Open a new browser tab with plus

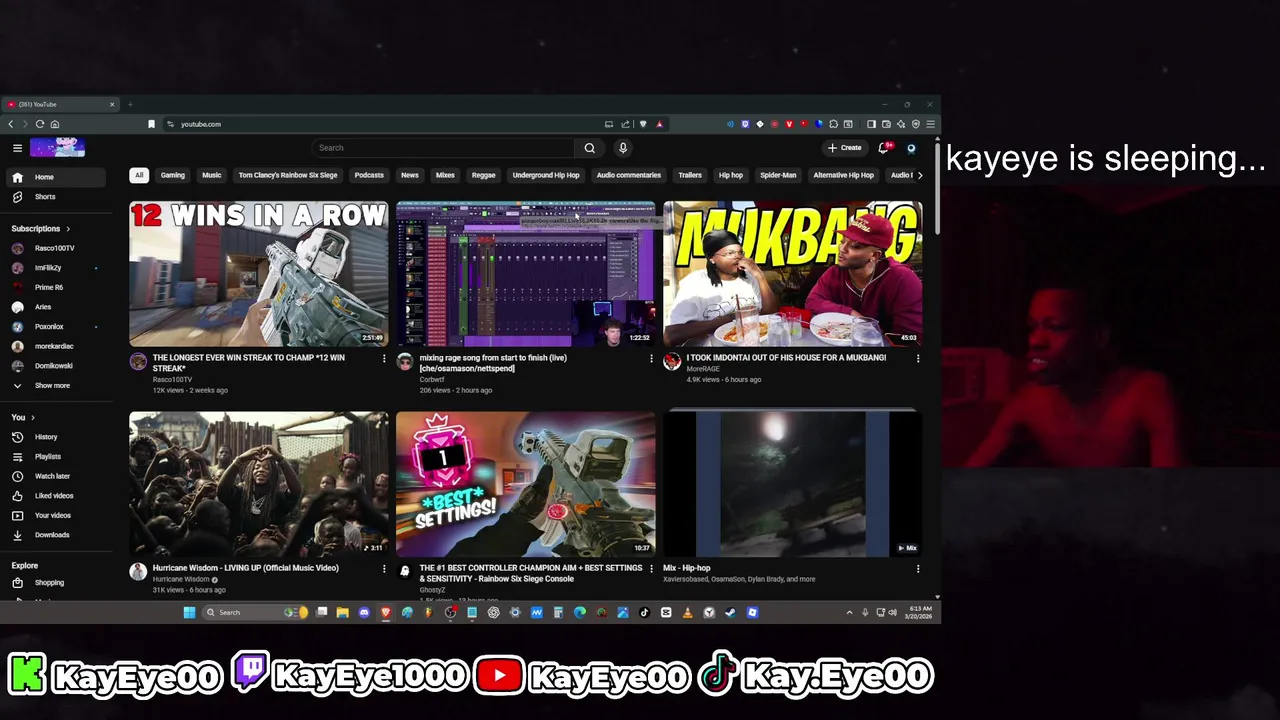click(130, 104)
